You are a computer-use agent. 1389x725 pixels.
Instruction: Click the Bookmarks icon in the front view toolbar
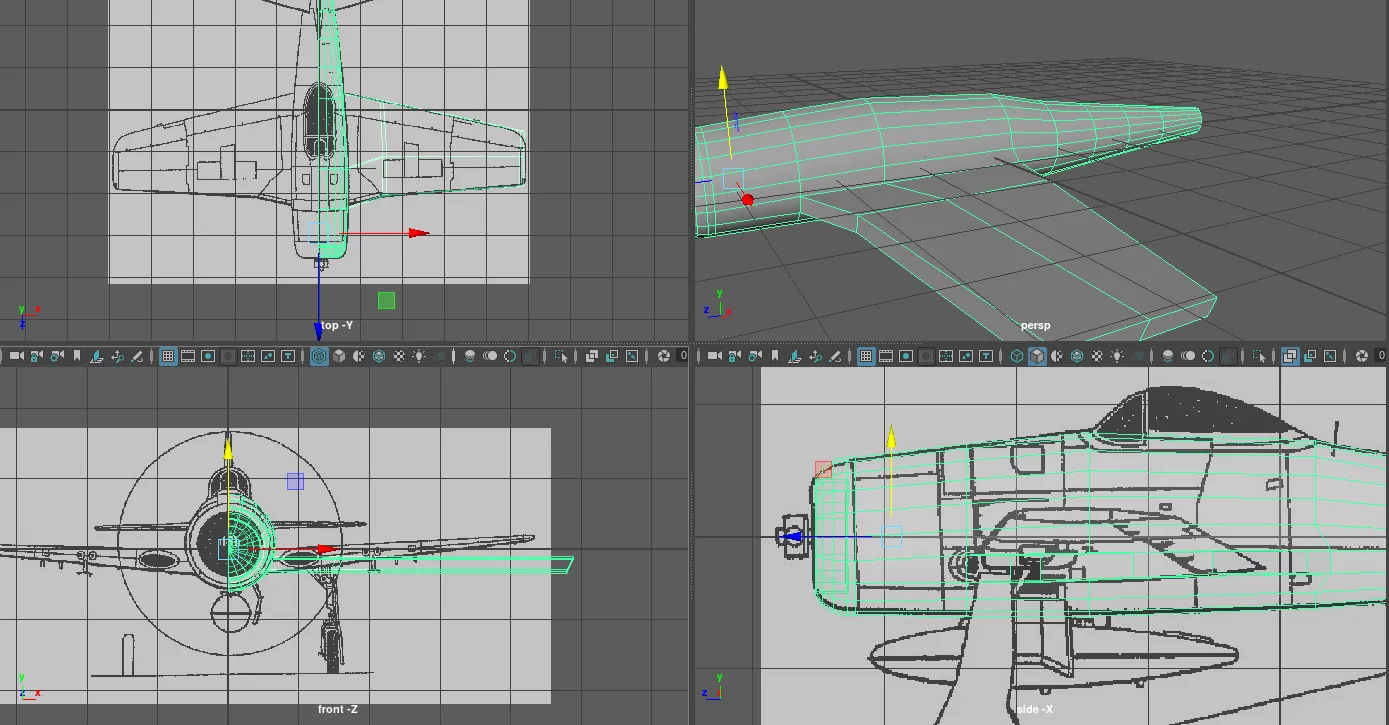click(76, 356)
